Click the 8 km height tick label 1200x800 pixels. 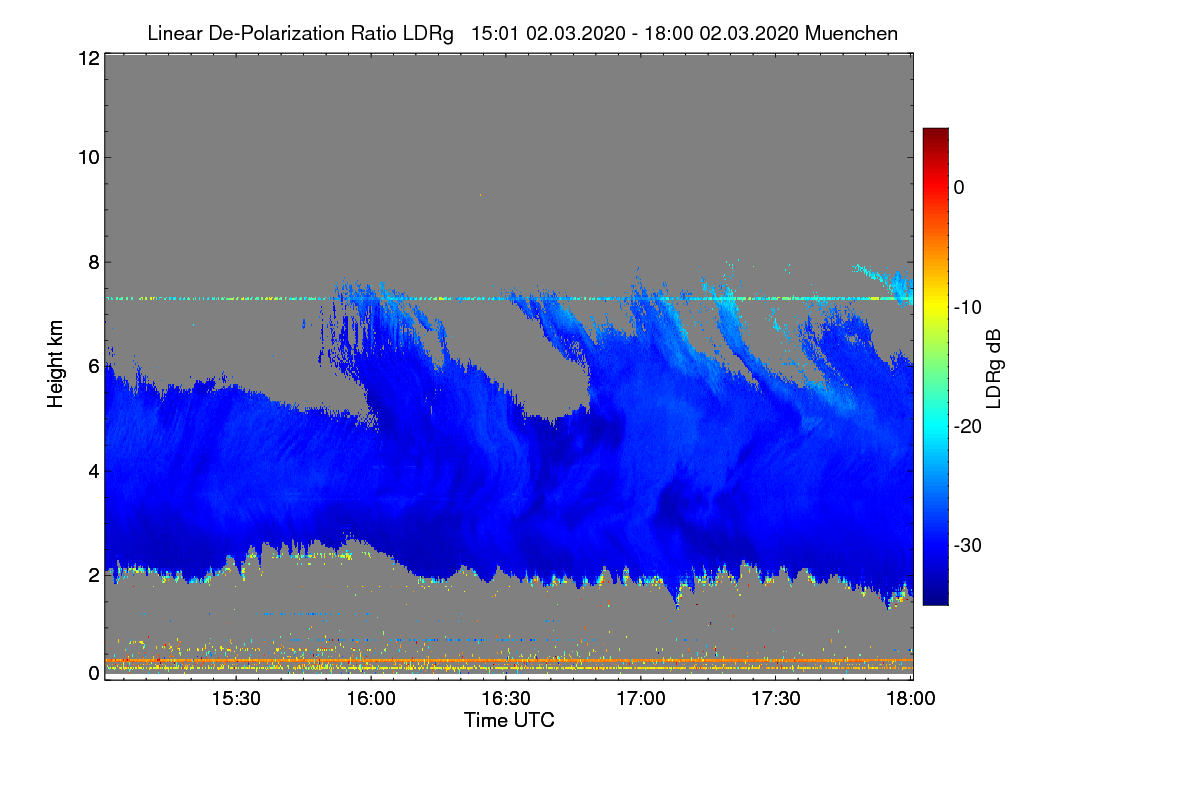(94, 262)
